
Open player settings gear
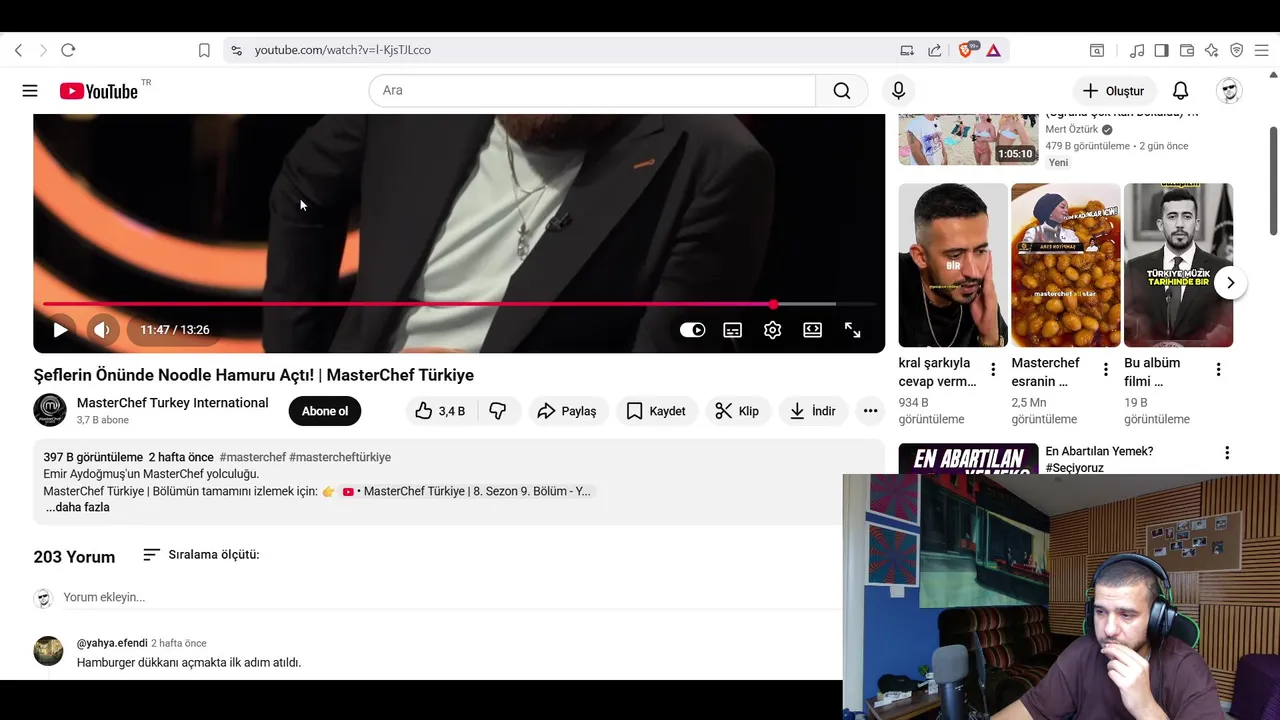click(772, 330)
